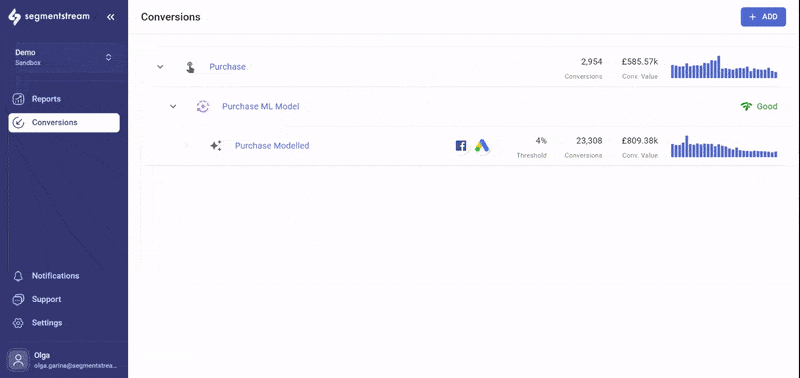Click the Purchase Modelled sparkle icon

pyautogui.click(x=216, y=146)
